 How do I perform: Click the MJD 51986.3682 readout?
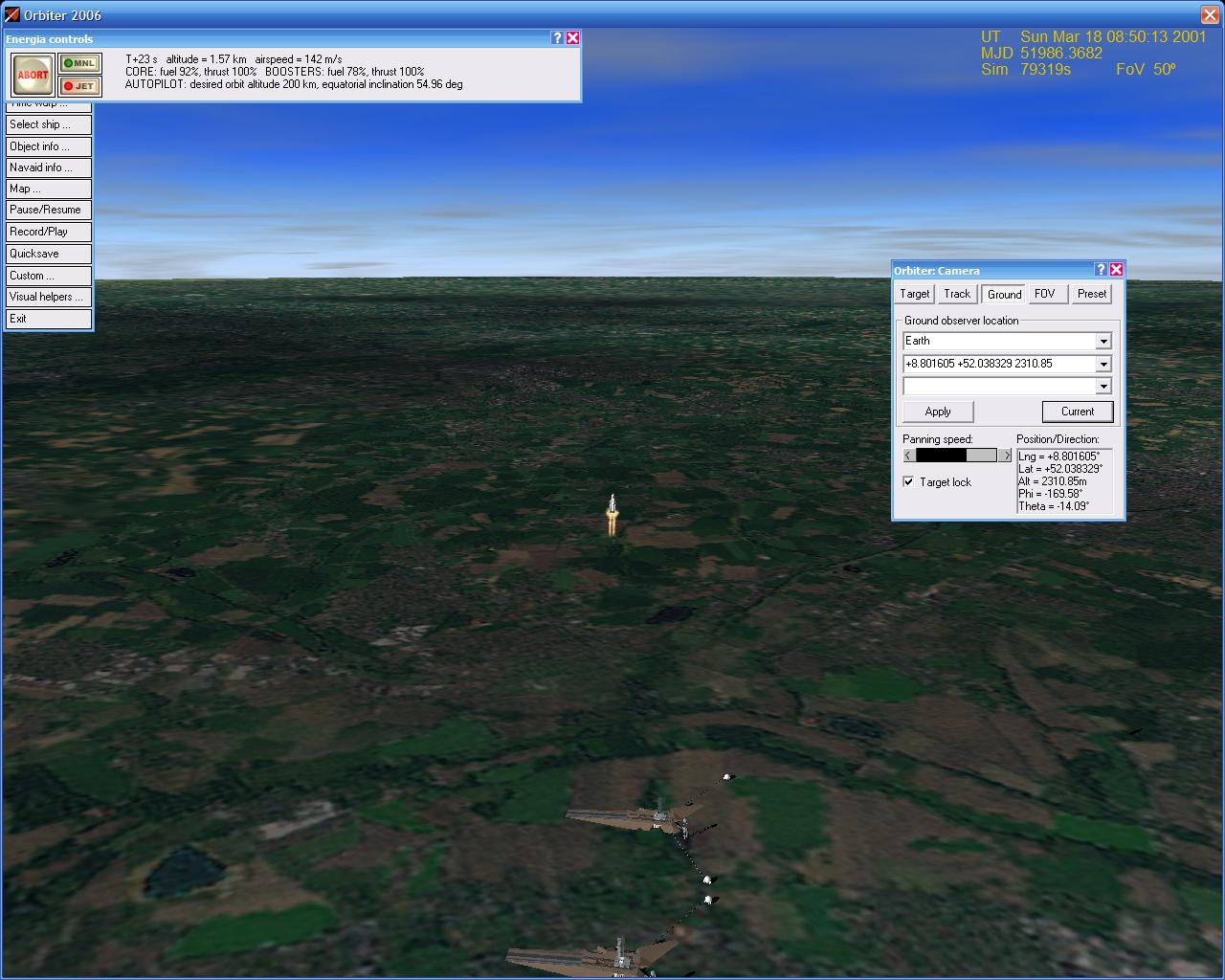click(1042, 53)
